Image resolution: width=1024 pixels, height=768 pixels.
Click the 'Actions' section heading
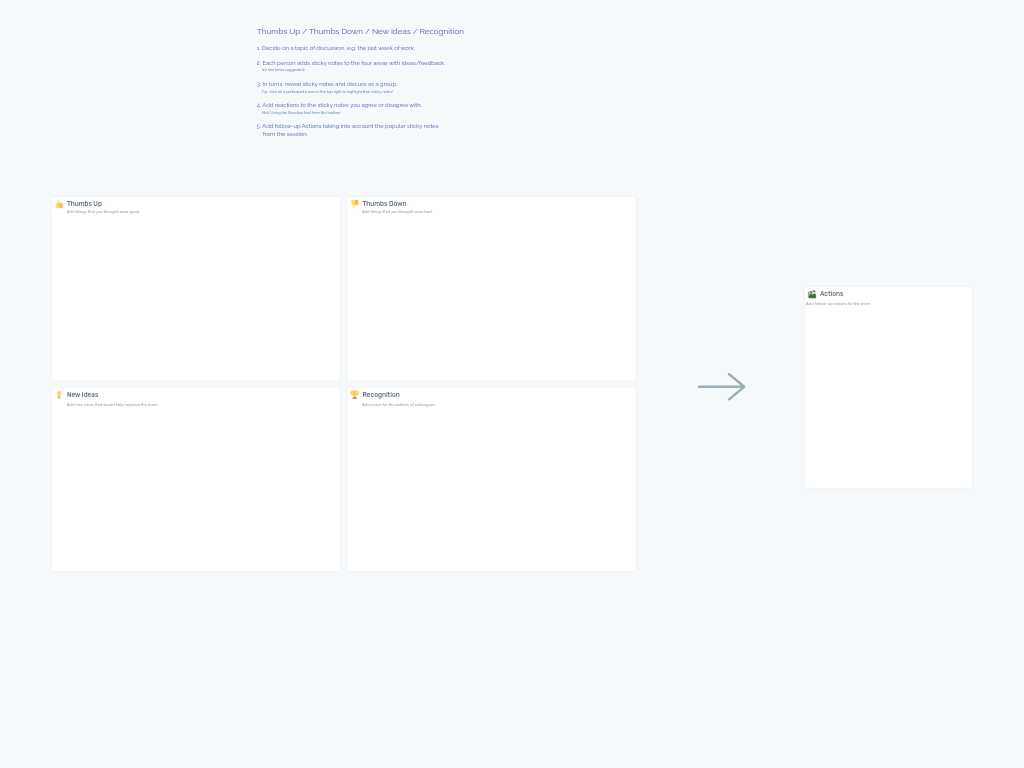tap(831, 294)
